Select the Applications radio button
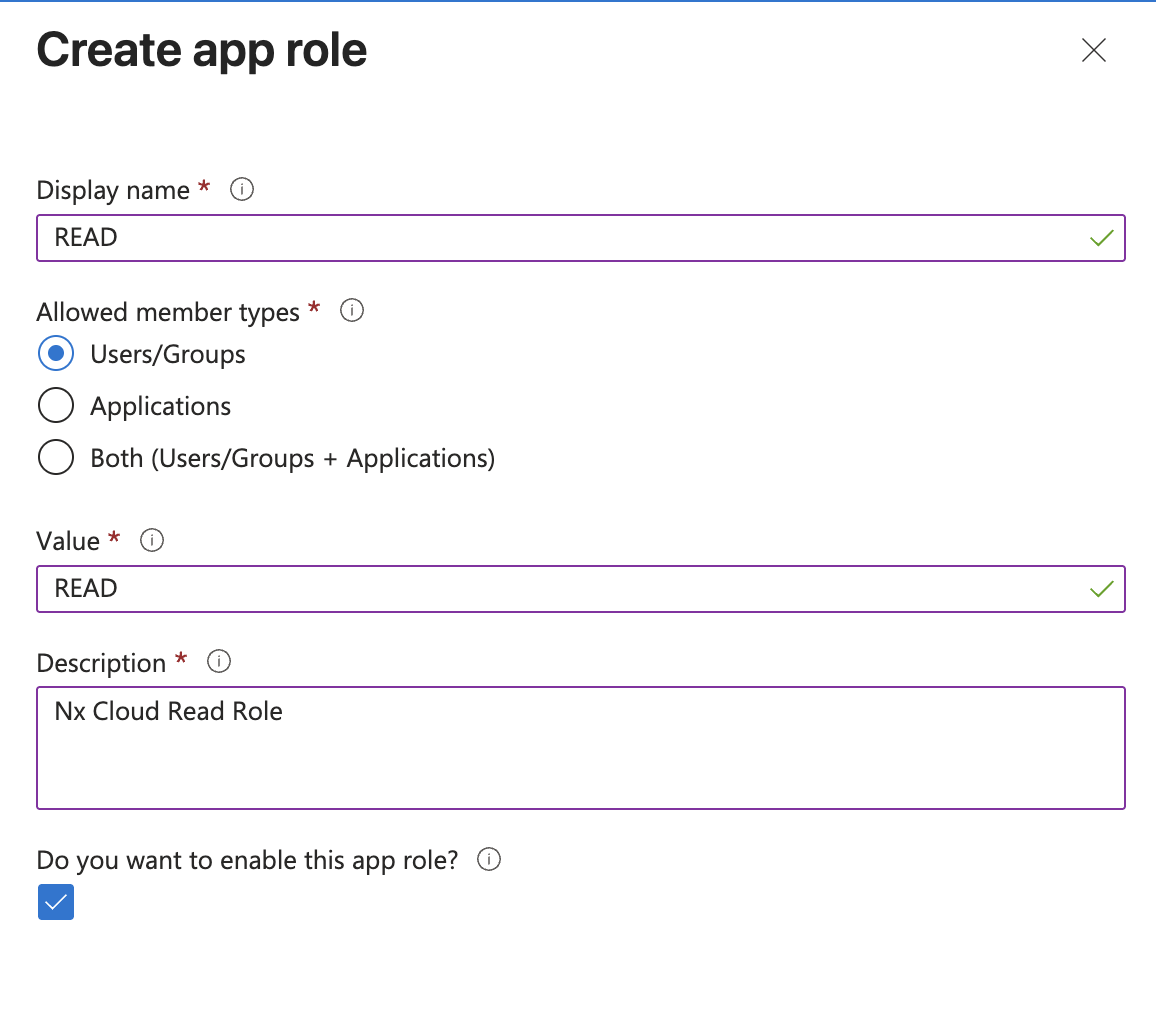The image size is (1156, 1016). pyautogui.click(x=56, y=405)
